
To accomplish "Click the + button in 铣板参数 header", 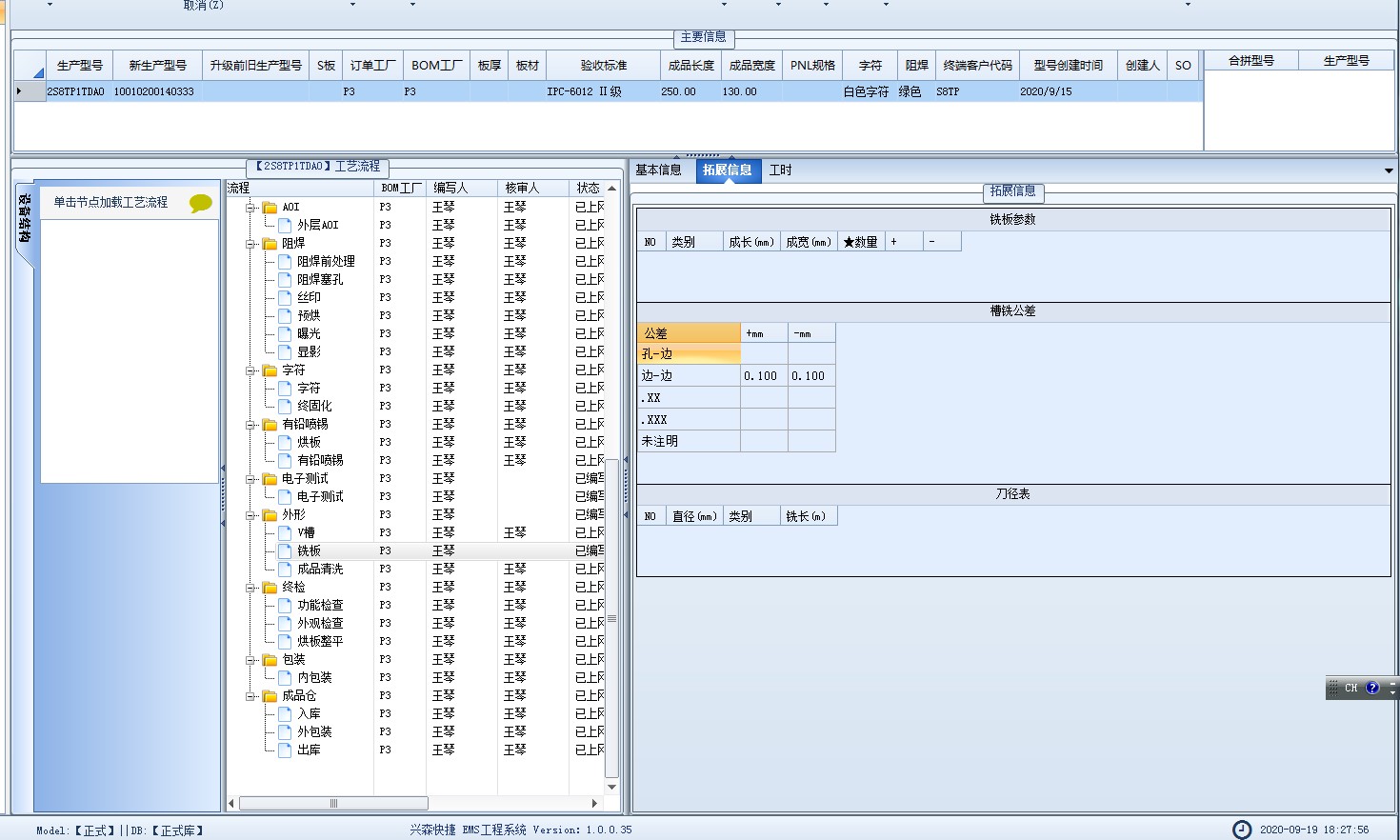I will click(x=903, y=242).
